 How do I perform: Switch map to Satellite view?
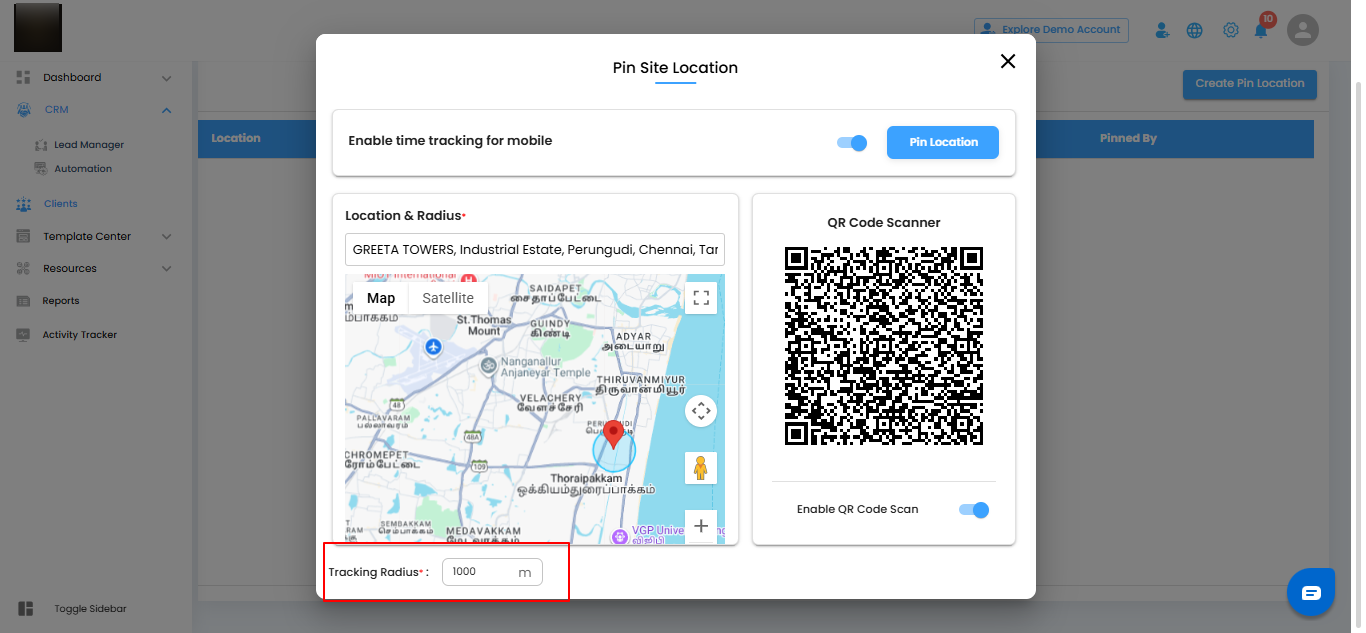click(x=448, y=298)
